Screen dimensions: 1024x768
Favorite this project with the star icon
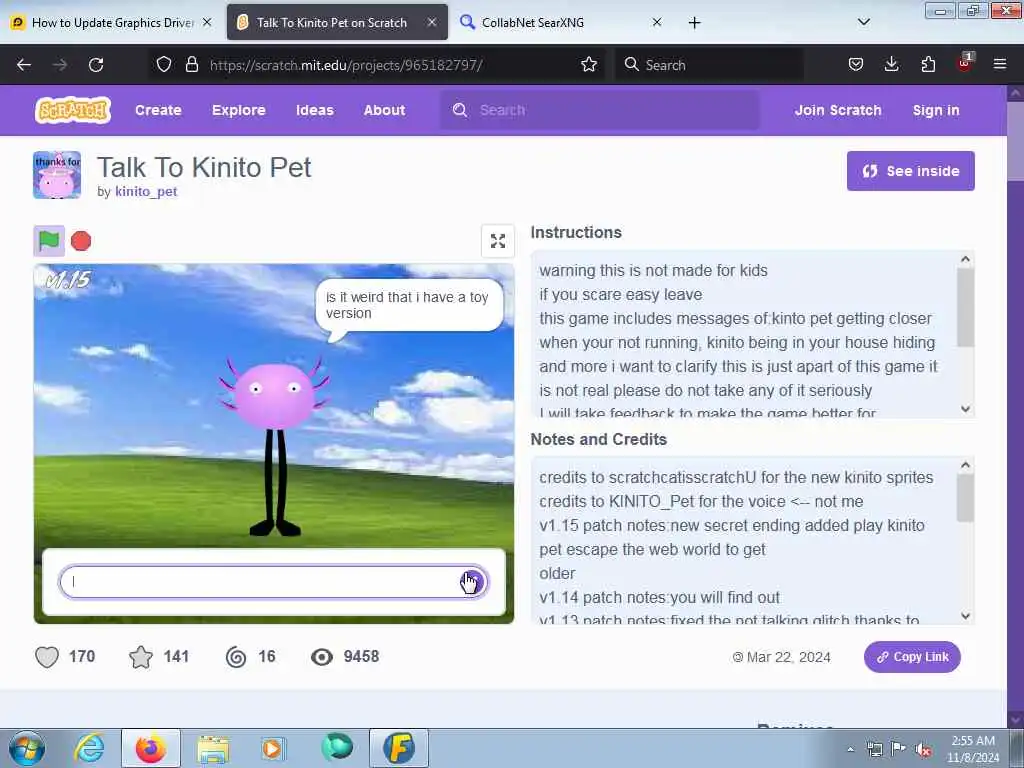tap(141, 656)
